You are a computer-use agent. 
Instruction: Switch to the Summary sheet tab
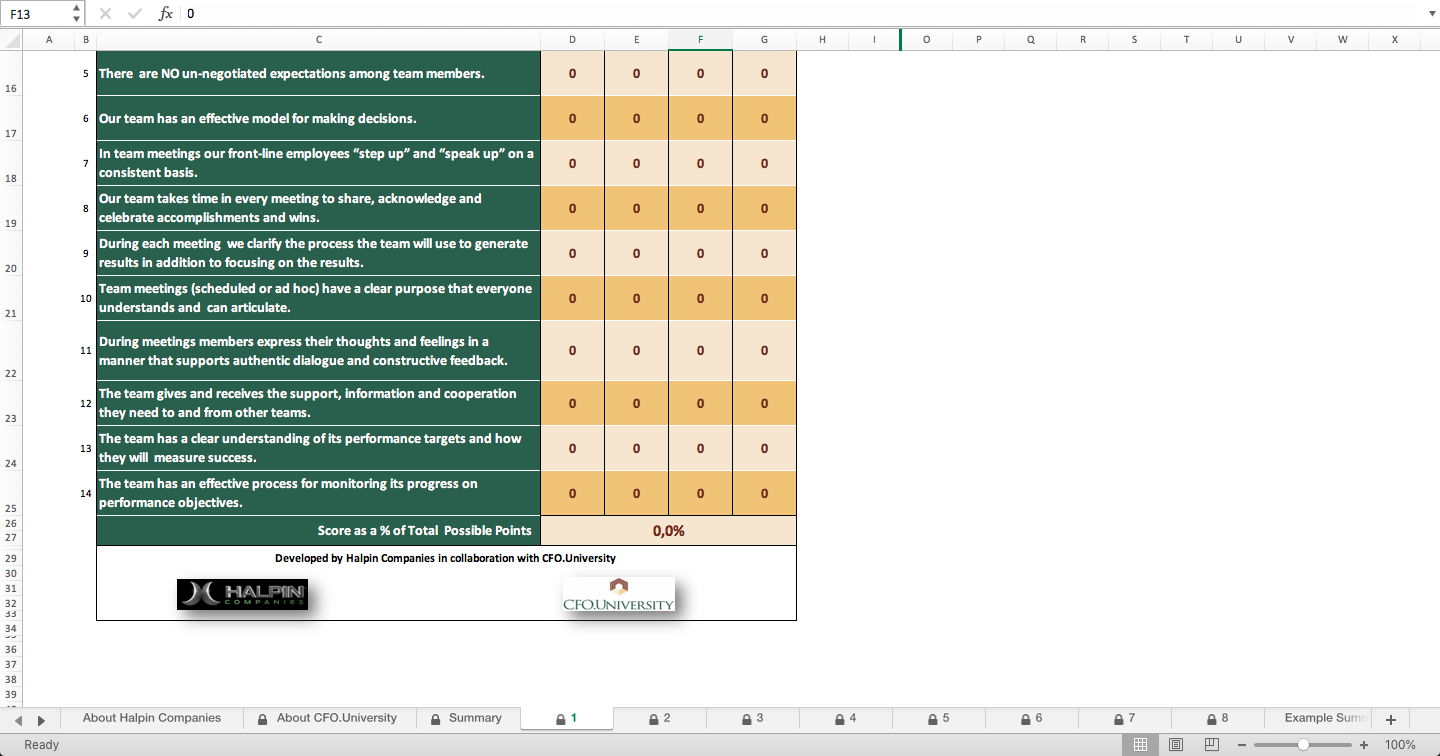pos(466,718)
